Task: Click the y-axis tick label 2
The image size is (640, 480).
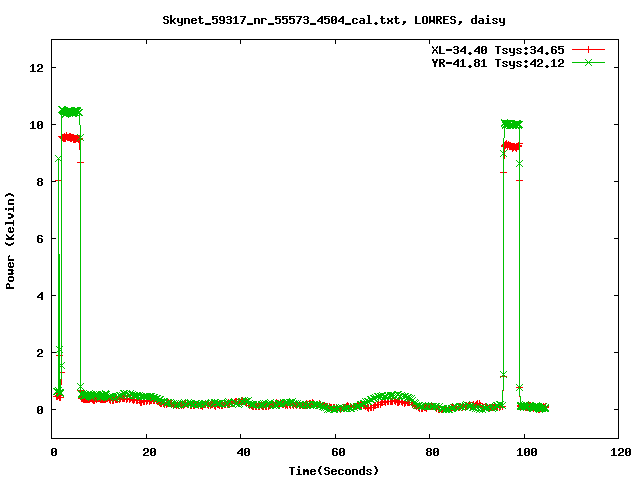Action: pos(40,353)
